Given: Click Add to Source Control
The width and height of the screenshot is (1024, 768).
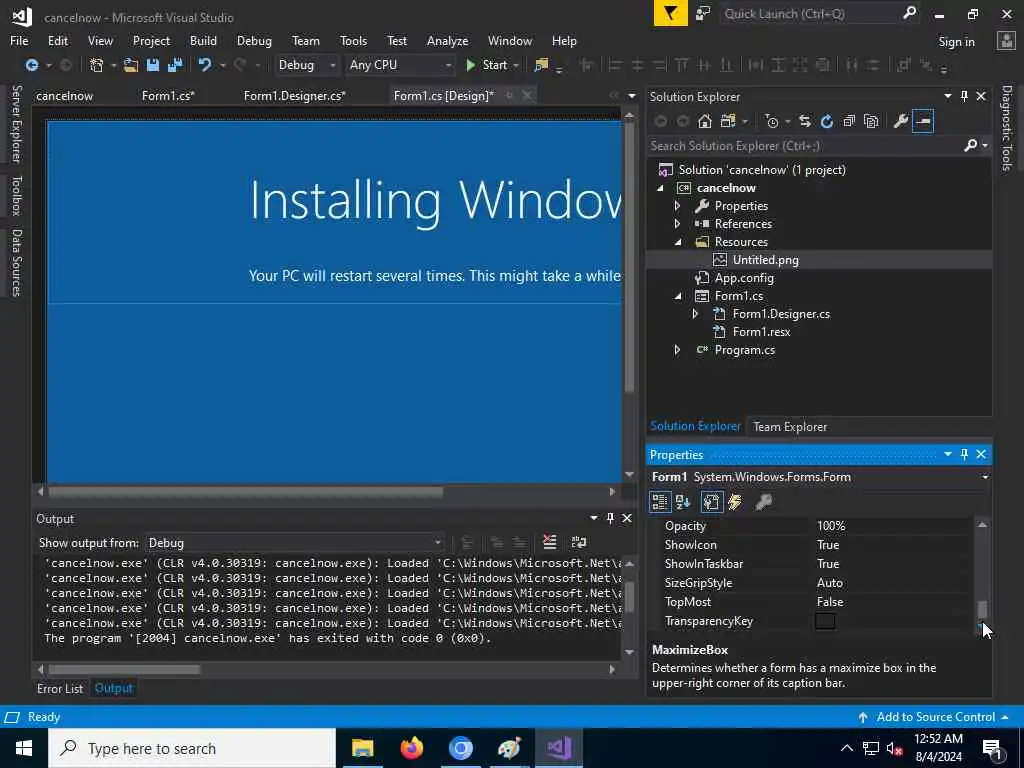Looking at the screenshot, I should [x=935, y=716].
